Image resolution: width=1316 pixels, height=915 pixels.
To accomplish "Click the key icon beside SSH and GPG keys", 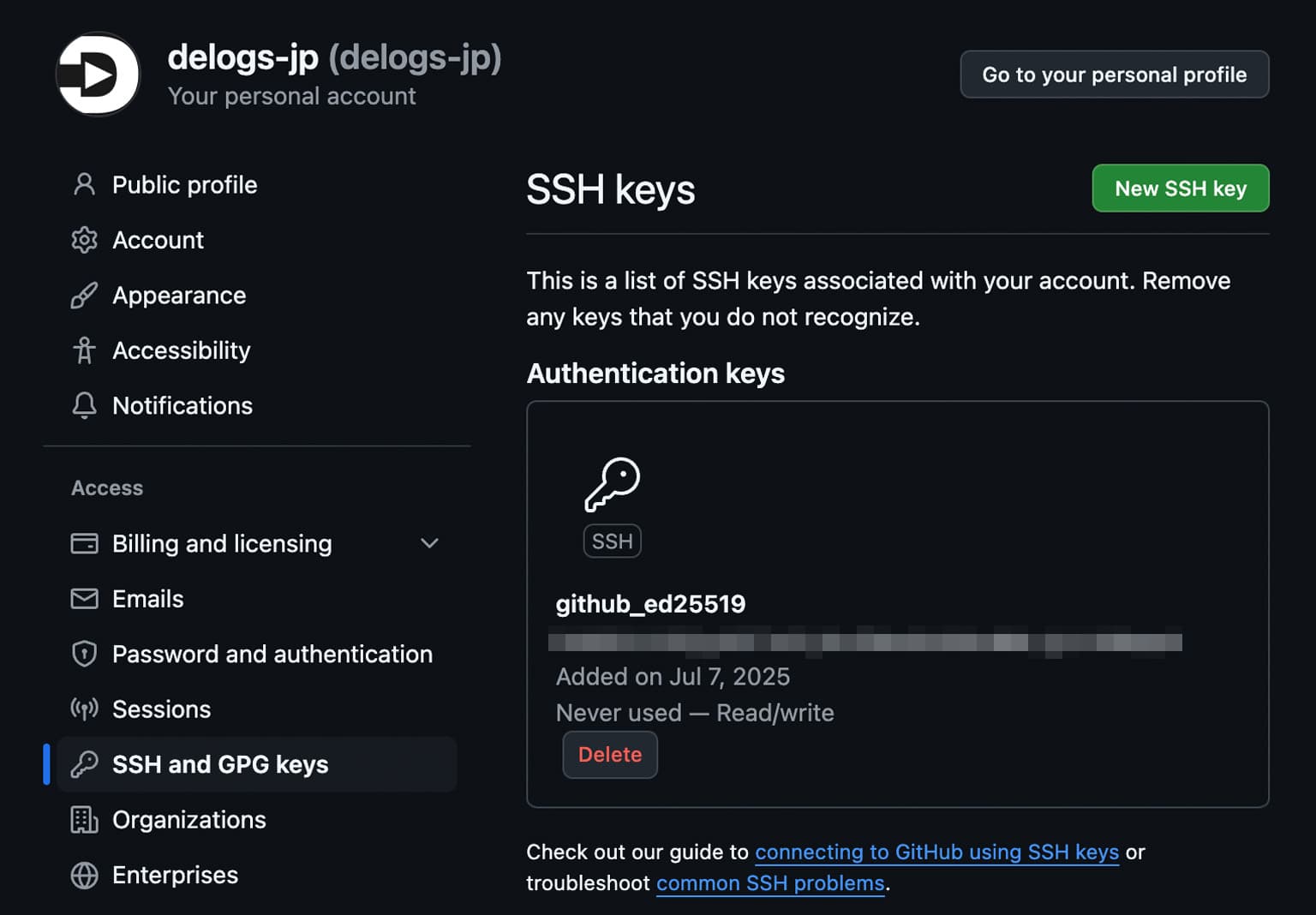I will [x=84, y=764].
